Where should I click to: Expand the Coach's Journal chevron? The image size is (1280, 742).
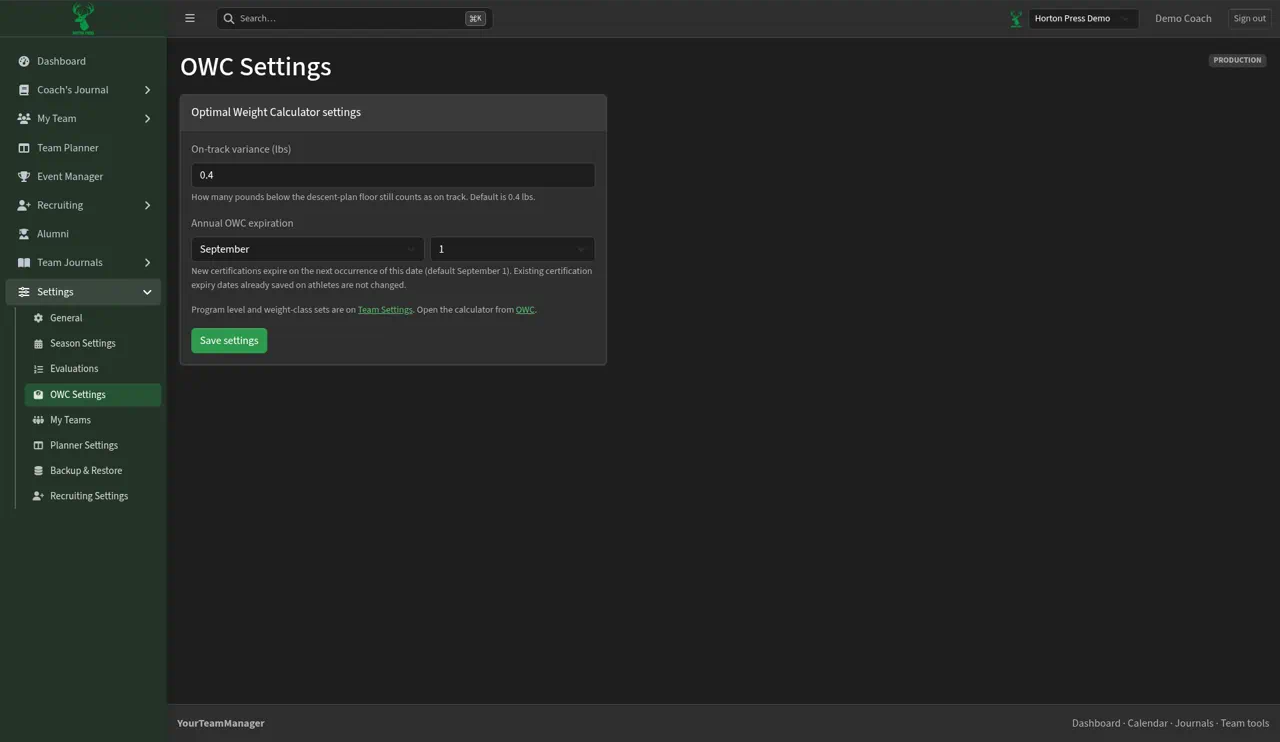click(147, 90)
